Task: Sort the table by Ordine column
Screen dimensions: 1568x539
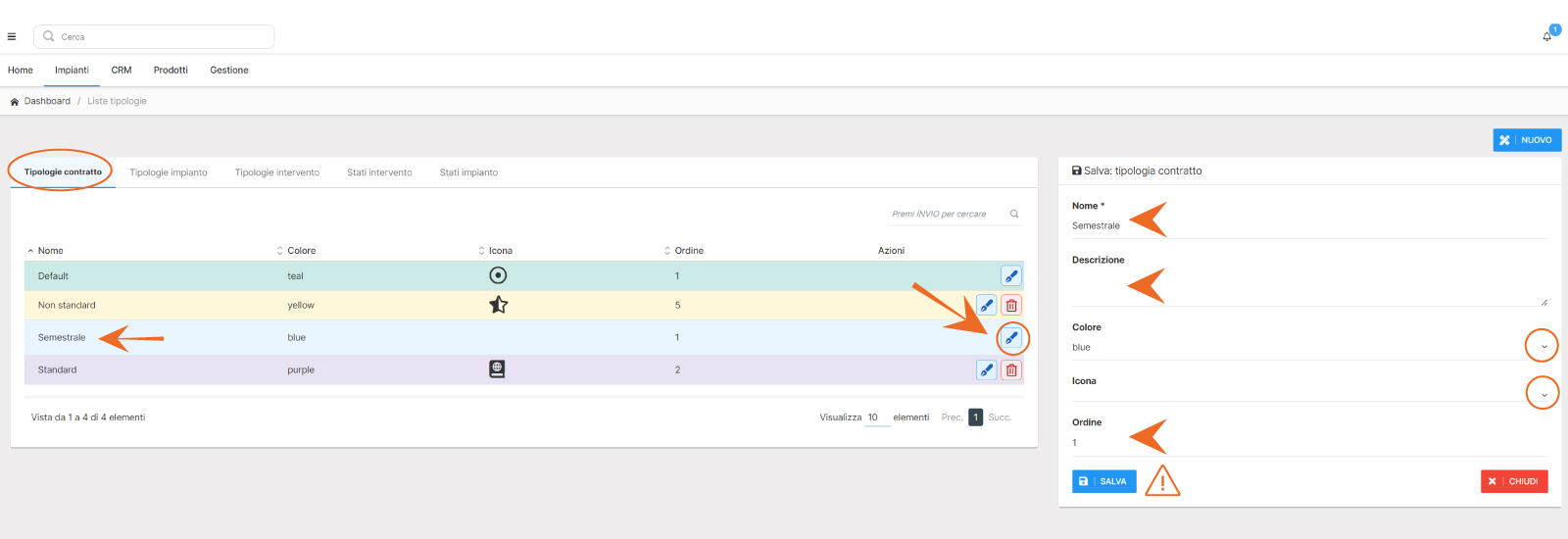Action: pyautogui.click(x=688, y=251)
